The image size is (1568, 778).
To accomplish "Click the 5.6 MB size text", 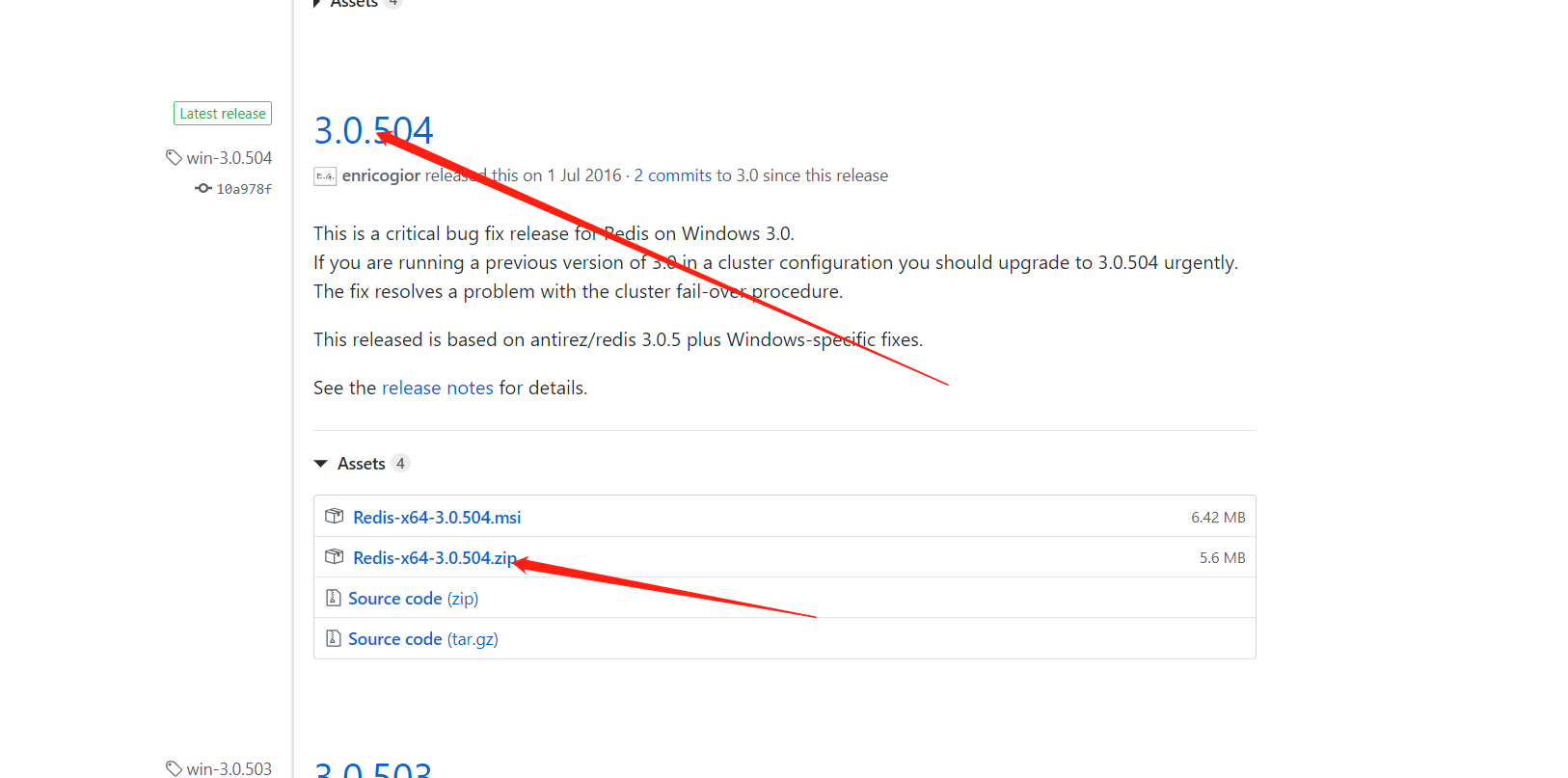I will 1223,558.
